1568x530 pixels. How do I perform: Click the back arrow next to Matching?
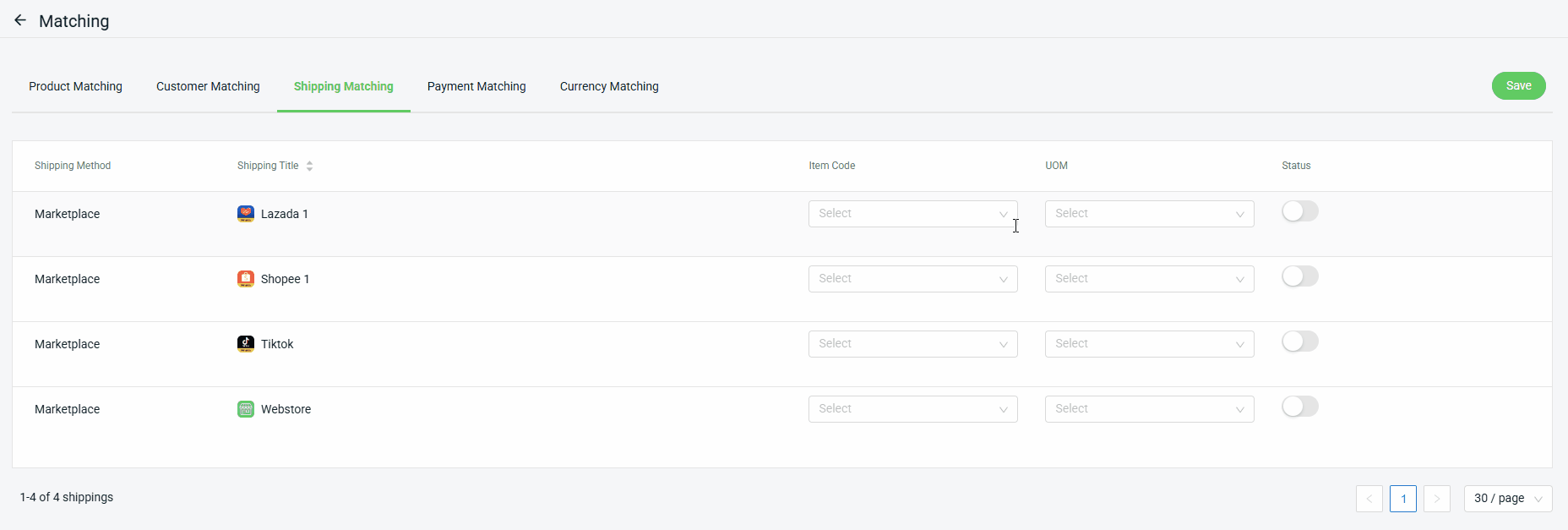(20, 20)
